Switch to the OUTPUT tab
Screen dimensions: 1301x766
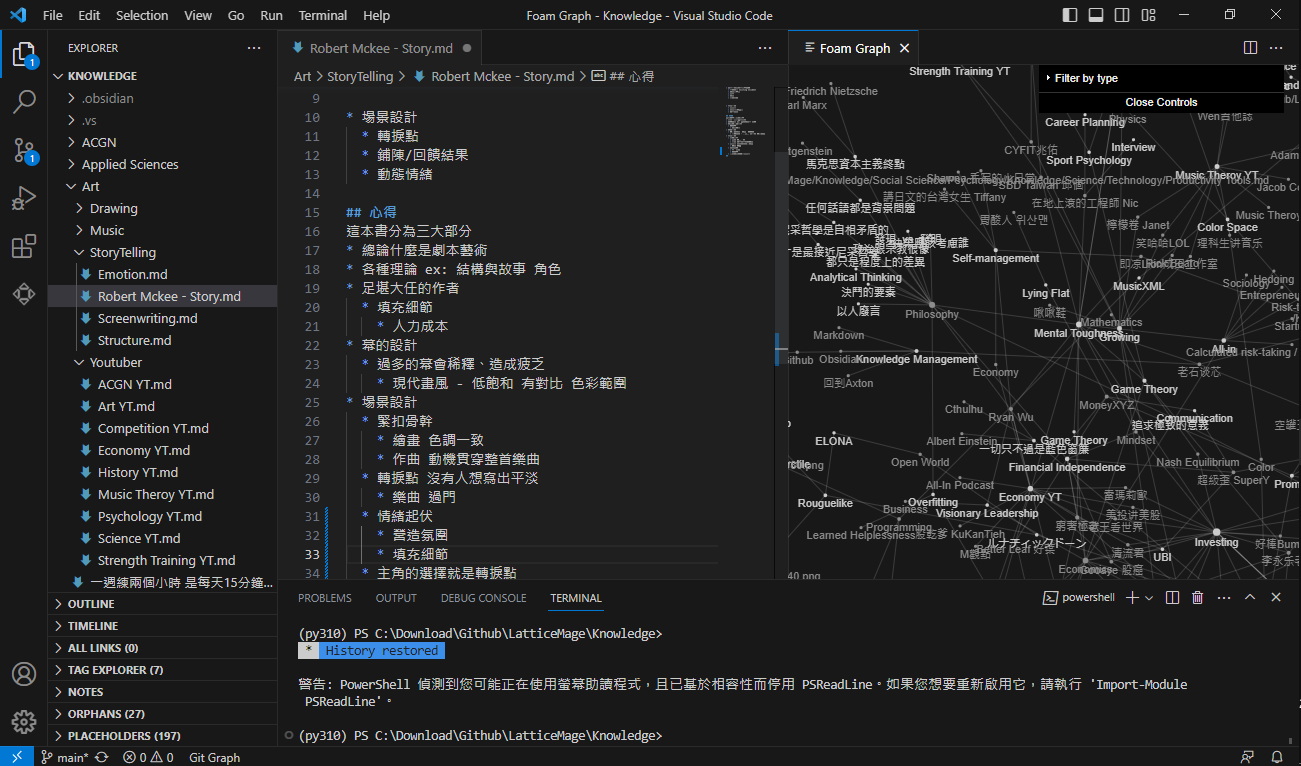click(396, 598)
